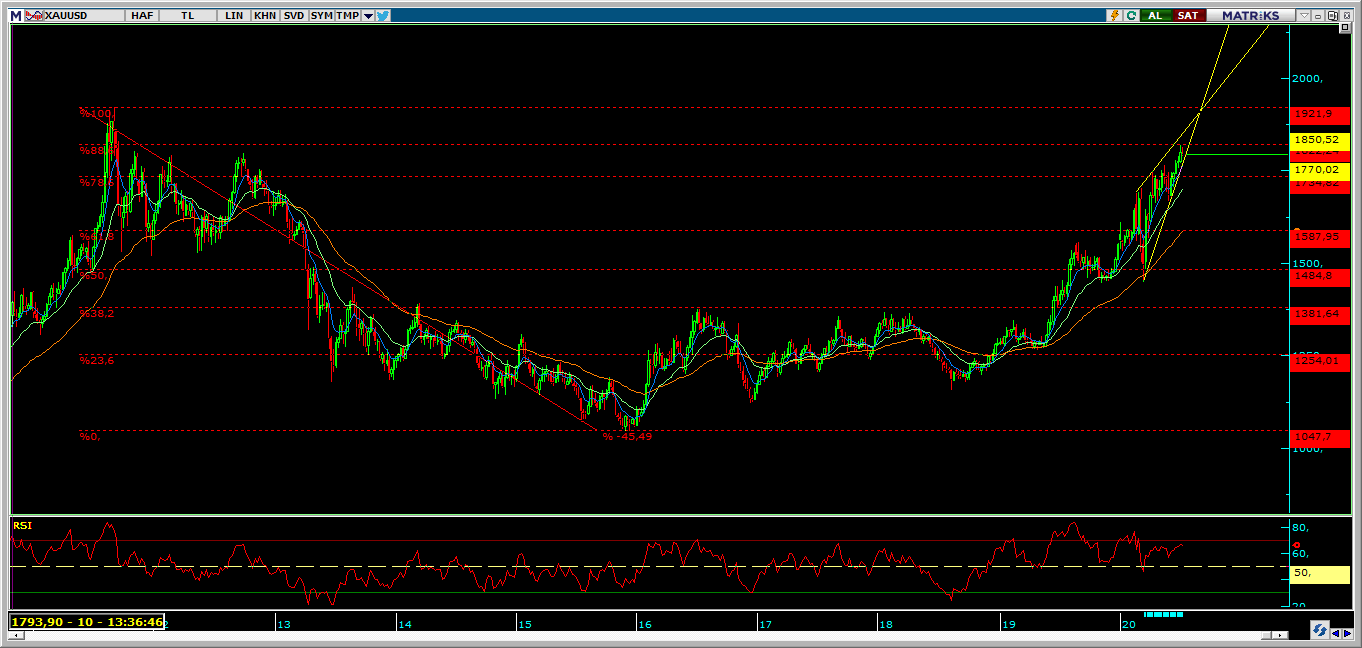Click the MATRIKS logo button
This screenshot has width=1362, height=648.
[1250, 15]
